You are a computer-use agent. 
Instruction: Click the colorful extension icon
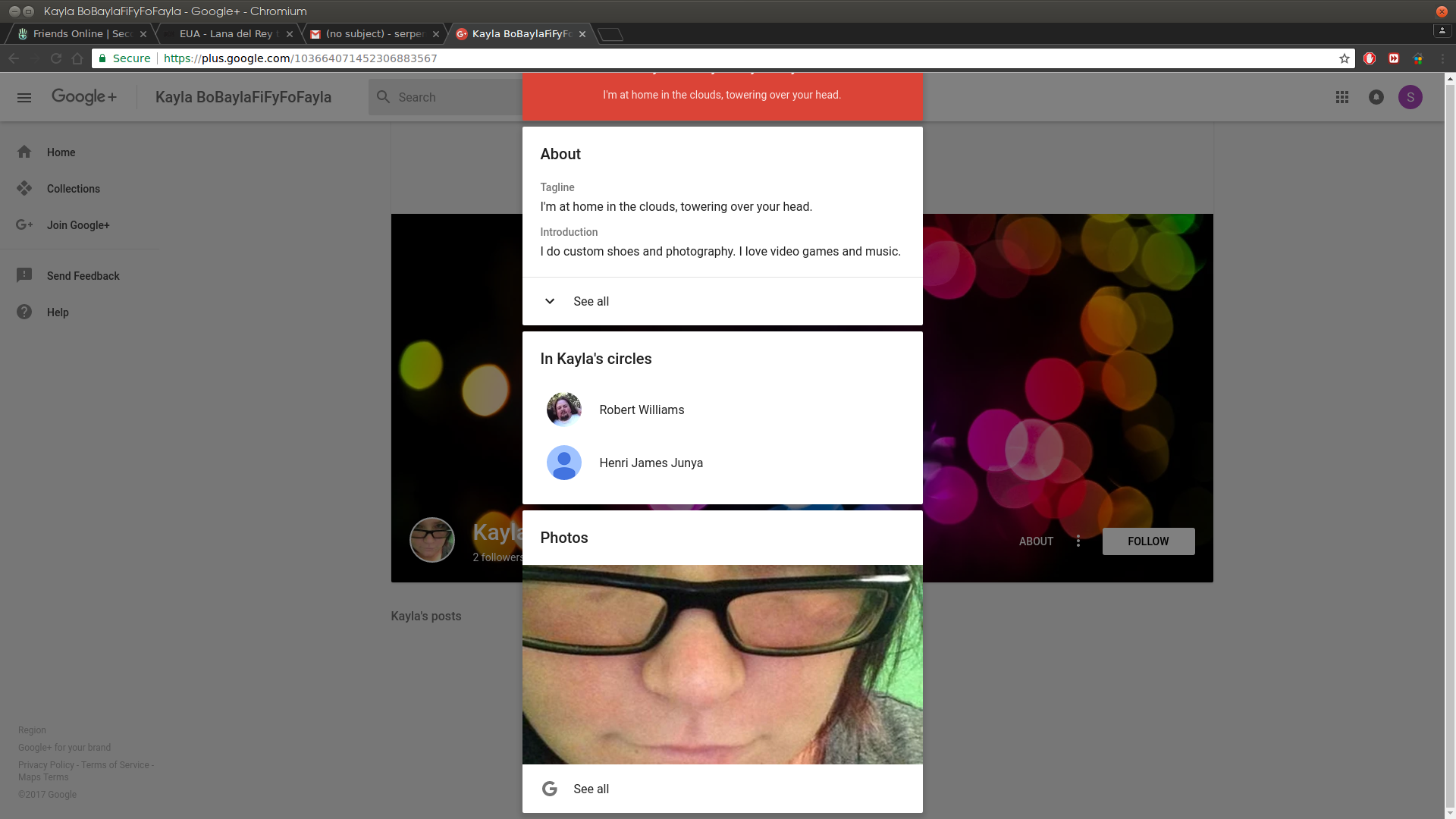coord(1418,58)
